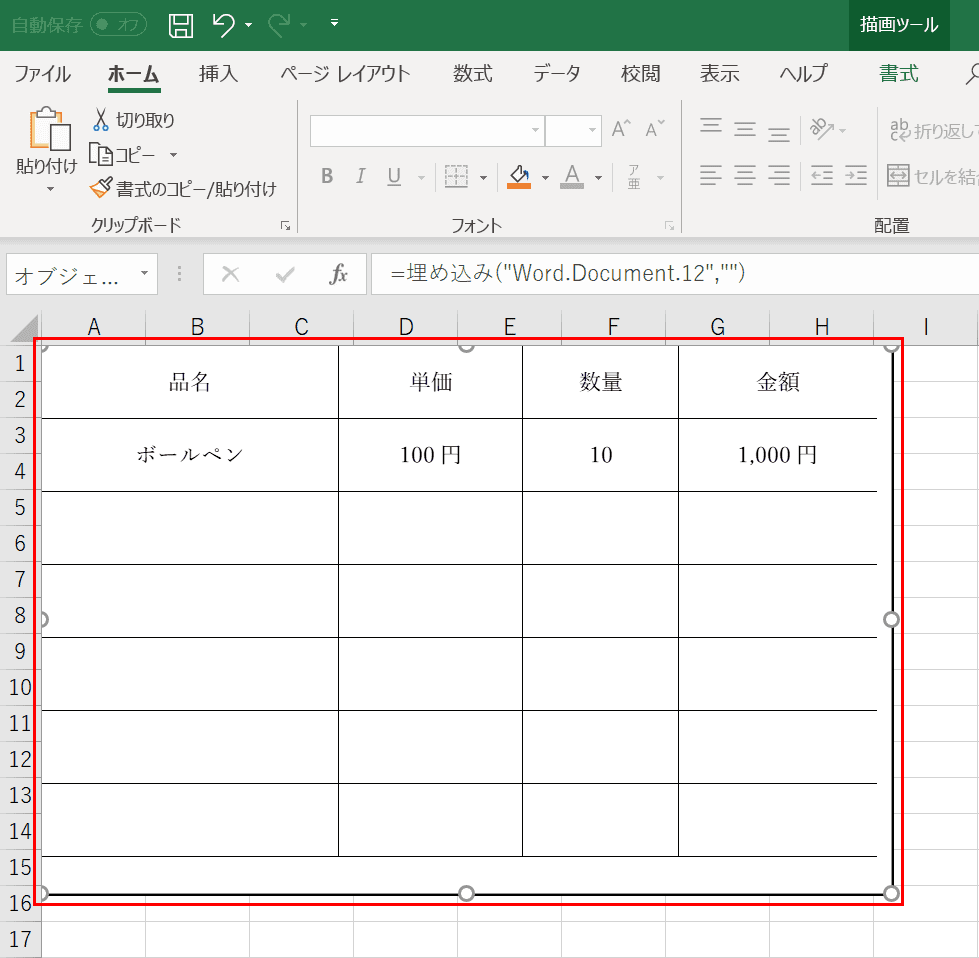
Task: Open the underline style dropdown
Action: pos(421,178)
